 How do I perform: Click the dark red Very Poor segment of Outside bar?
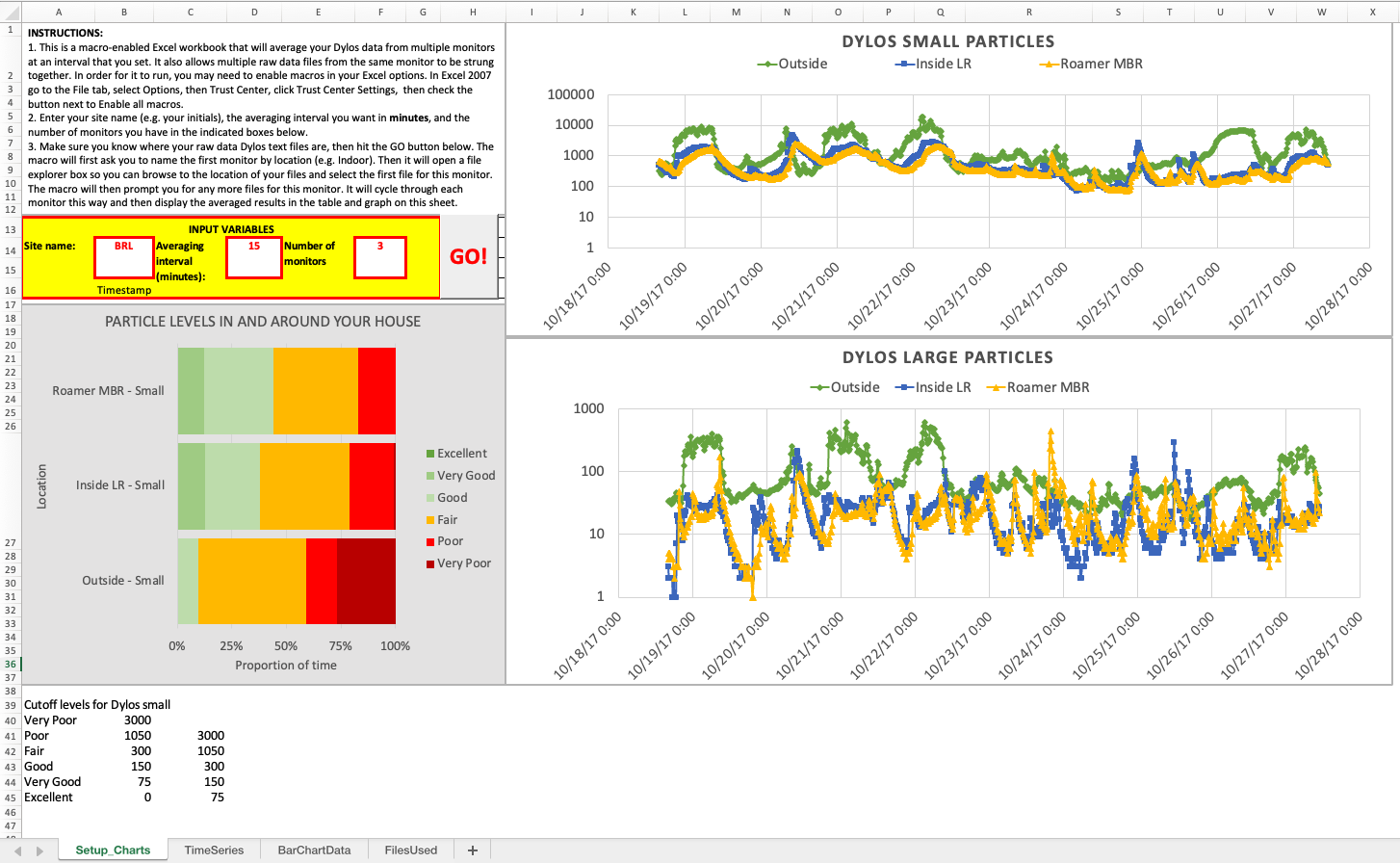pos(366,581)
